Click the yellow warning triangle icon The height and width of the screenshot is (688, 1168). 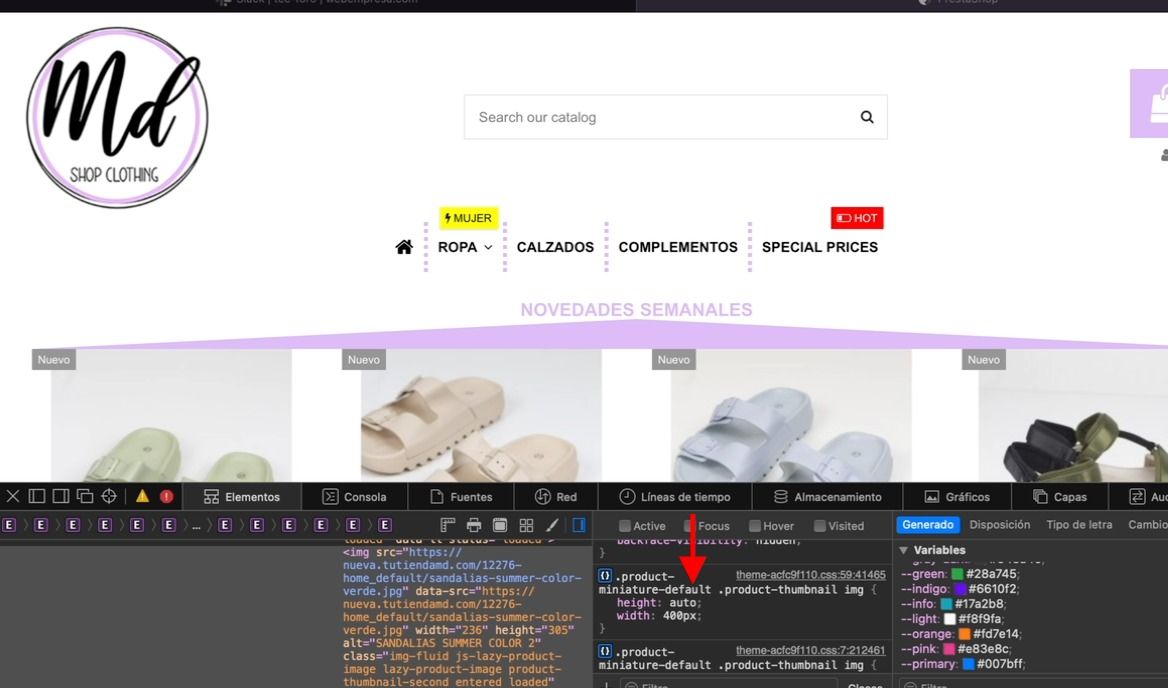142,496
